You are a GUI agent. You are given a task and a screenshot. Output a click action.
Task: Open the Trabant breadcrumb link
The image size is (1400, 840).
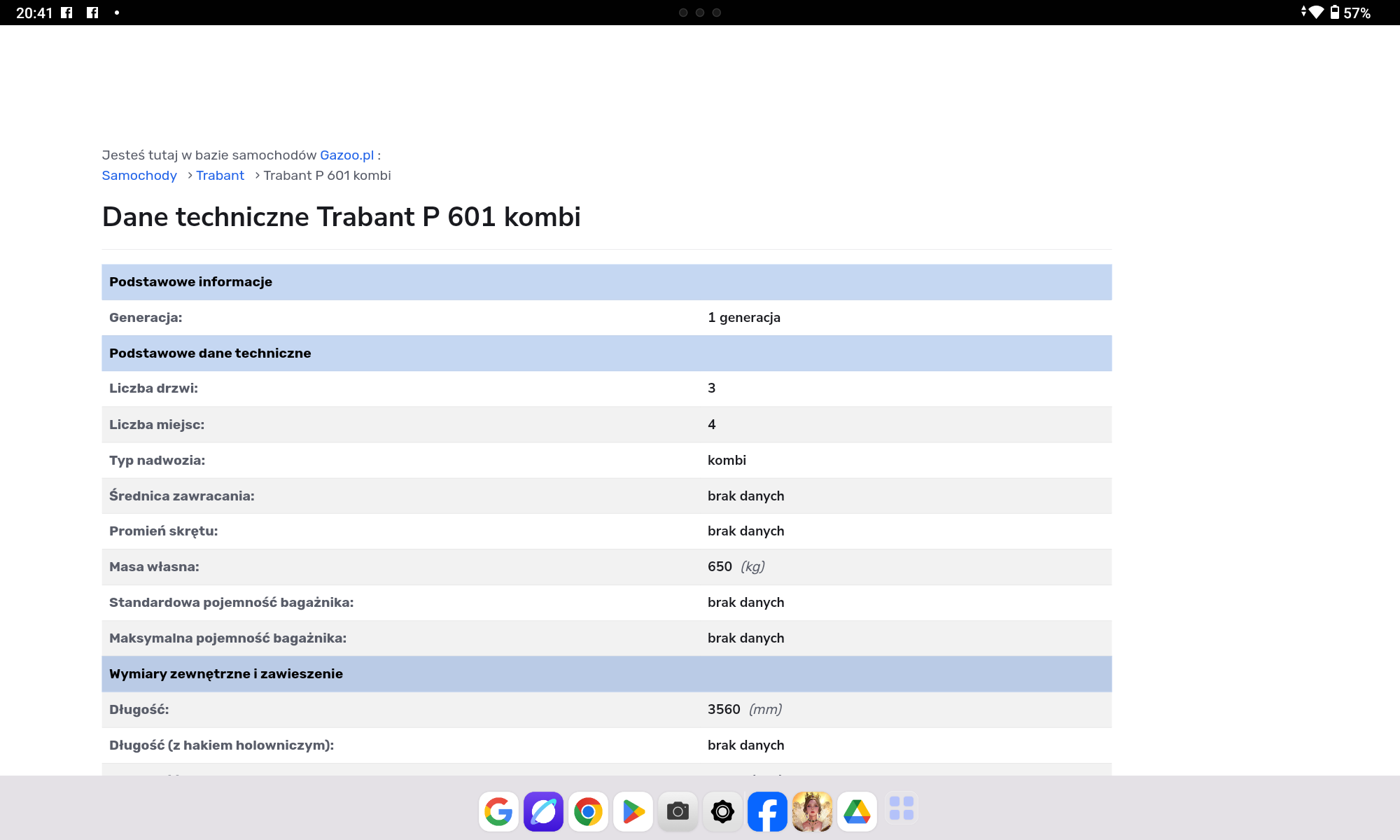click(220, 176)
